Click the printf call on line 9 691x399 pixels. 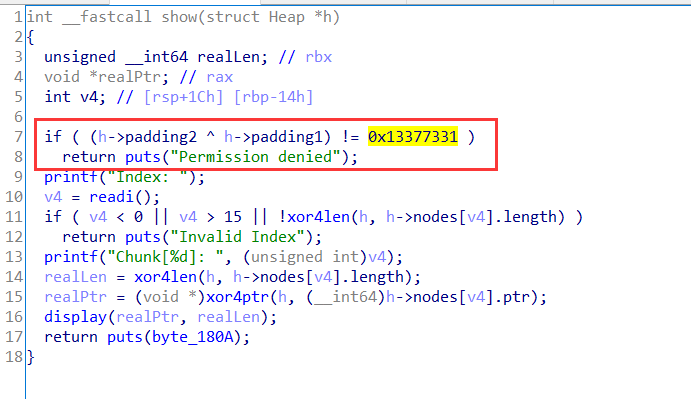[x=71, y=177]
